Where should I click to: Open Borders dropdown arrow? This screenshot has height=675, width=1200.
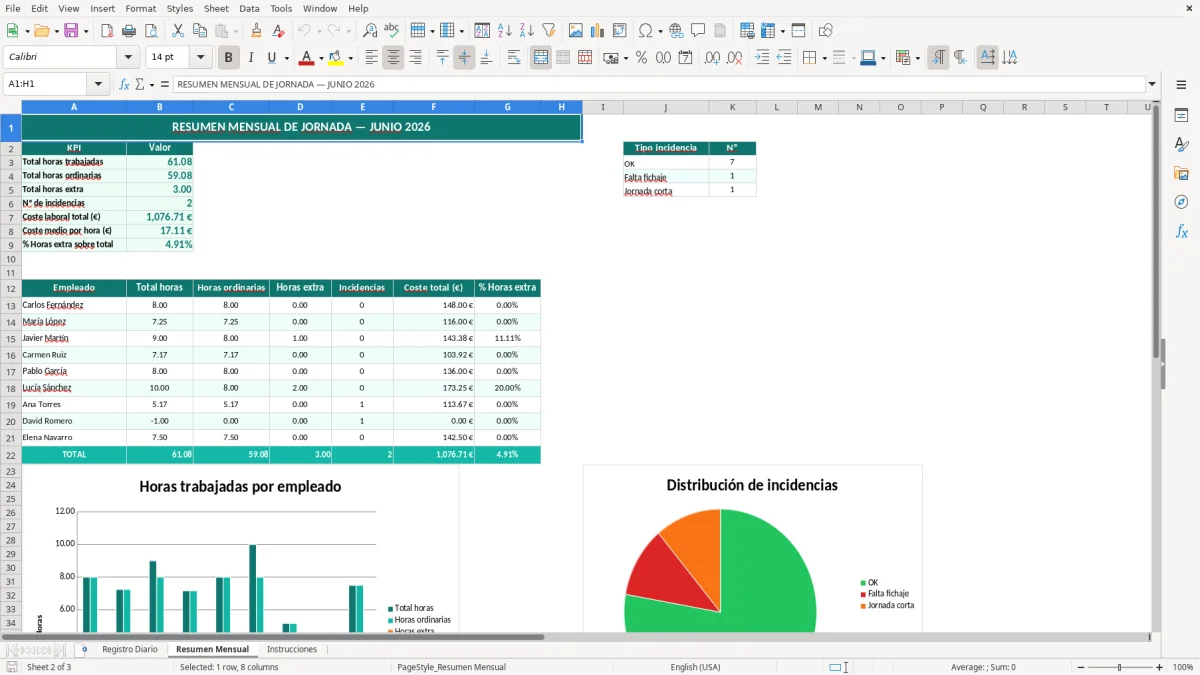coord(824,58)
